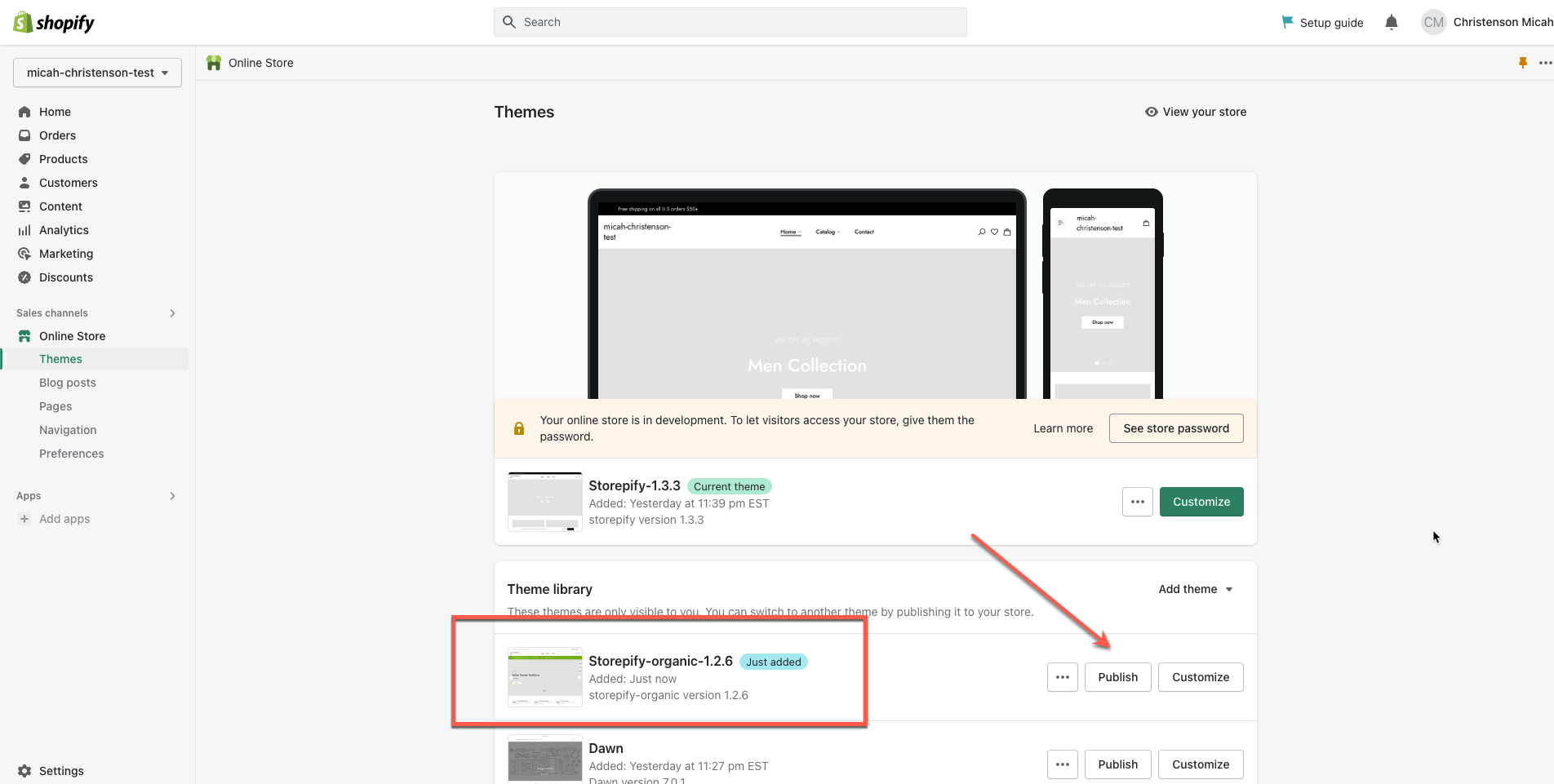Expand the Add theme dropdown
This screenshot has height=784, width=1554.
[x=1196, y=589]
